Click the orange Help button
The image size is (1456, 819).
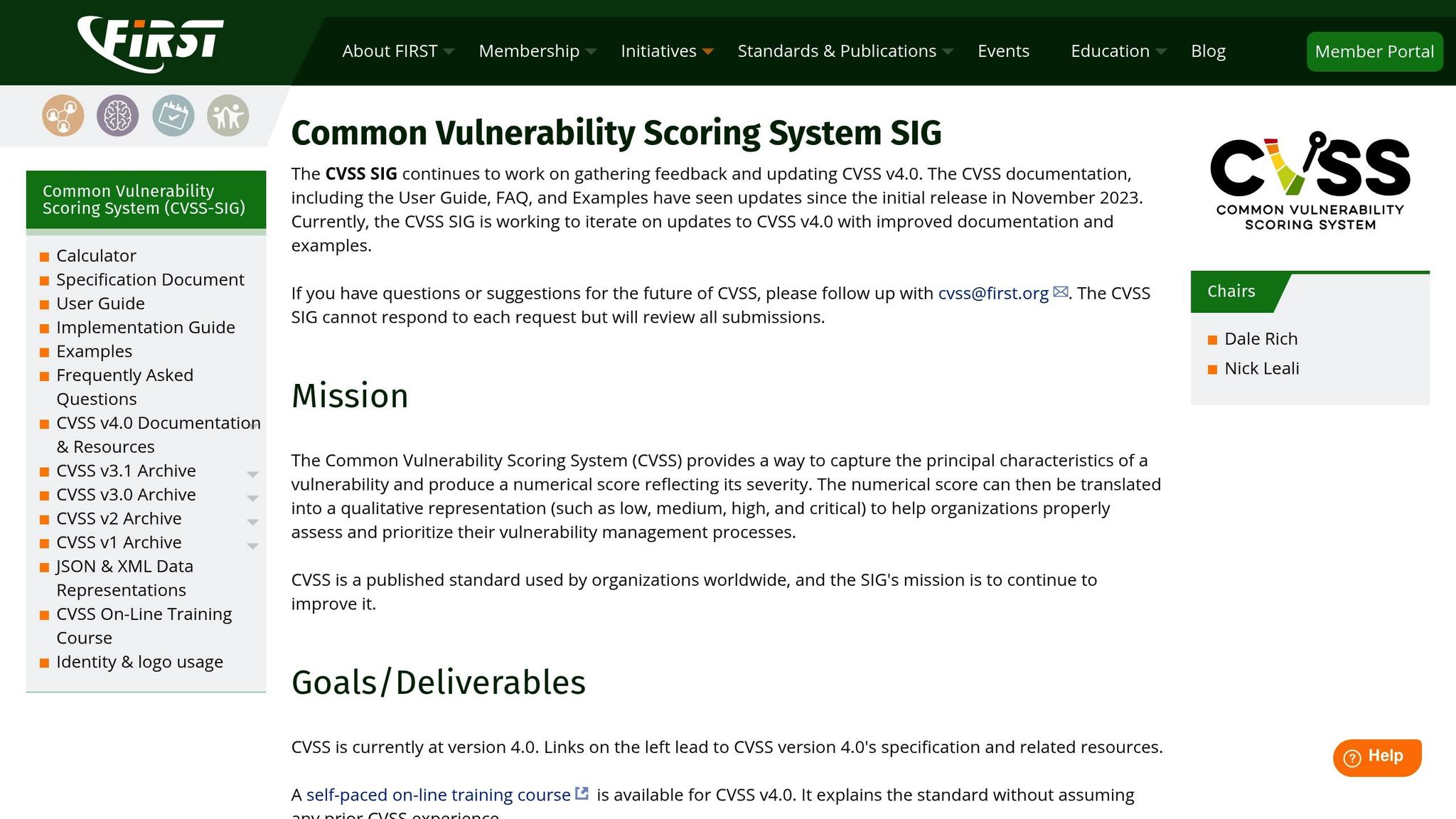(1376, 757)
